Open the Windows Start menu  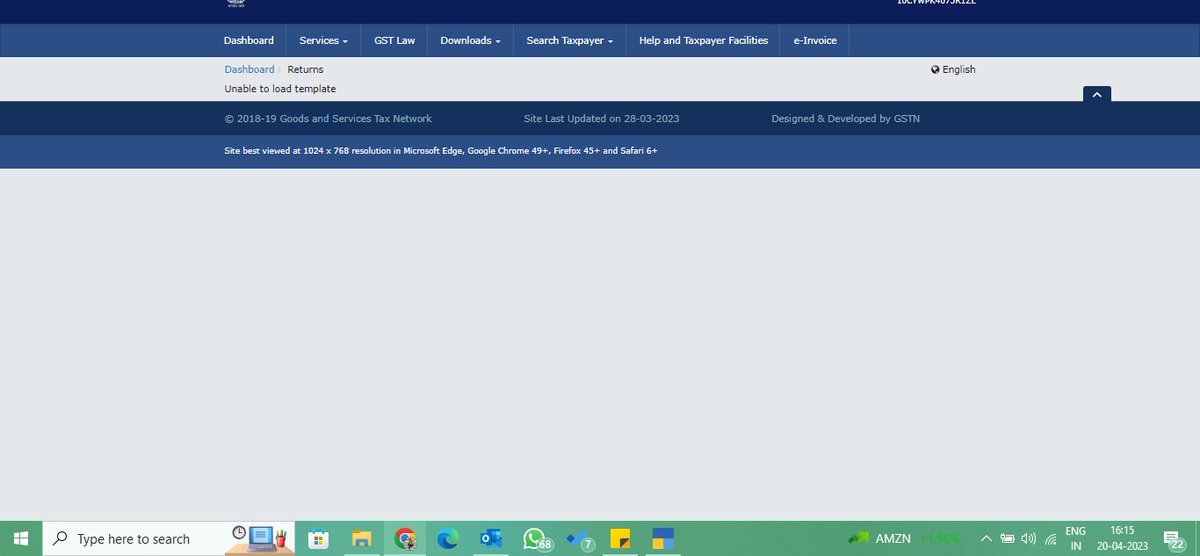pyautogui.click(x=21, y=538)
